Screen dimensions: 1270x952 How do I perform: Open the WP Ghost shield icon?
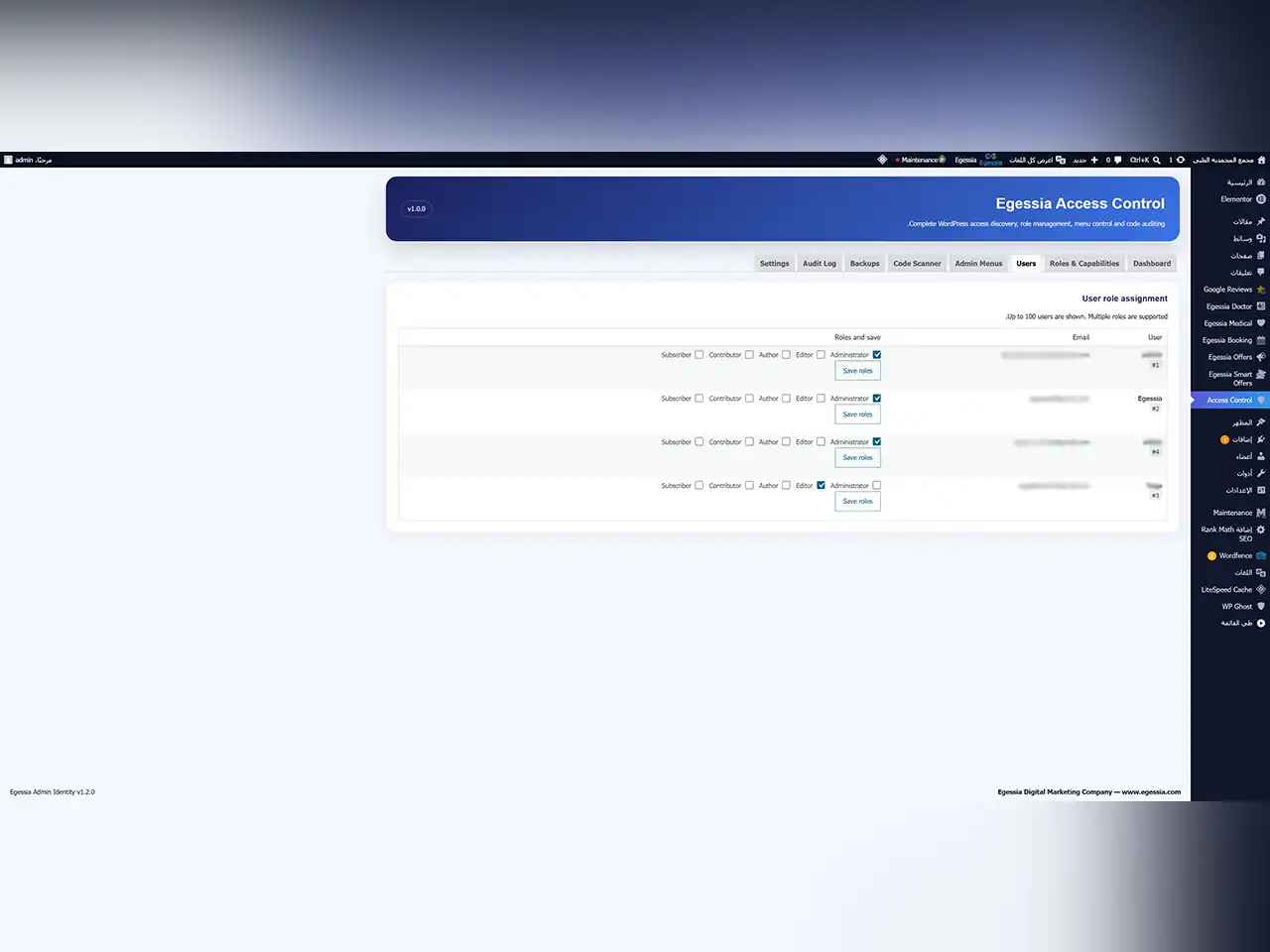(x=1261, y=606)
